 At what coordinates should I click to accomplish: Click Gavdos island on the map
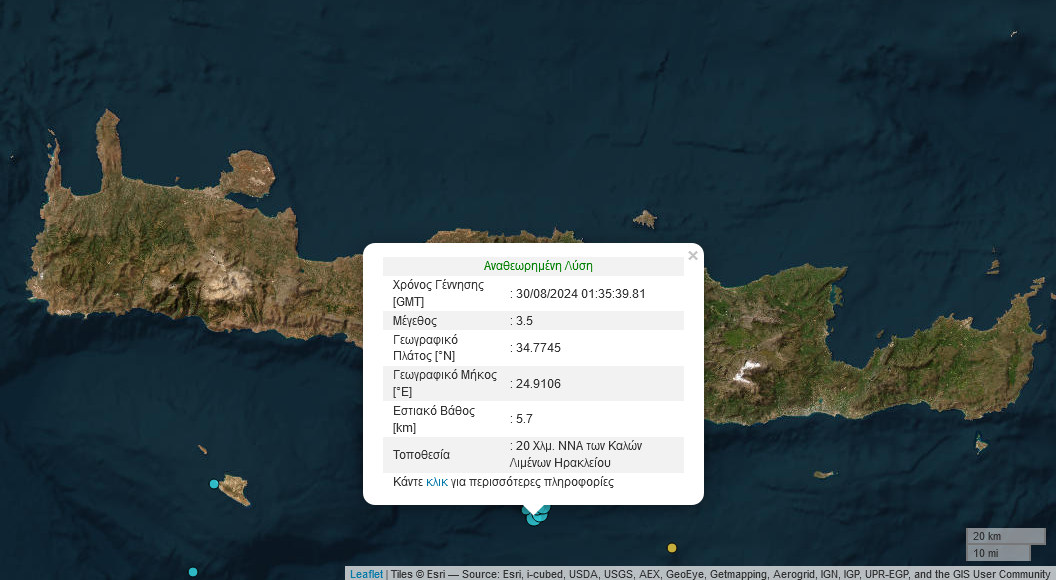(x=234, y=488)
